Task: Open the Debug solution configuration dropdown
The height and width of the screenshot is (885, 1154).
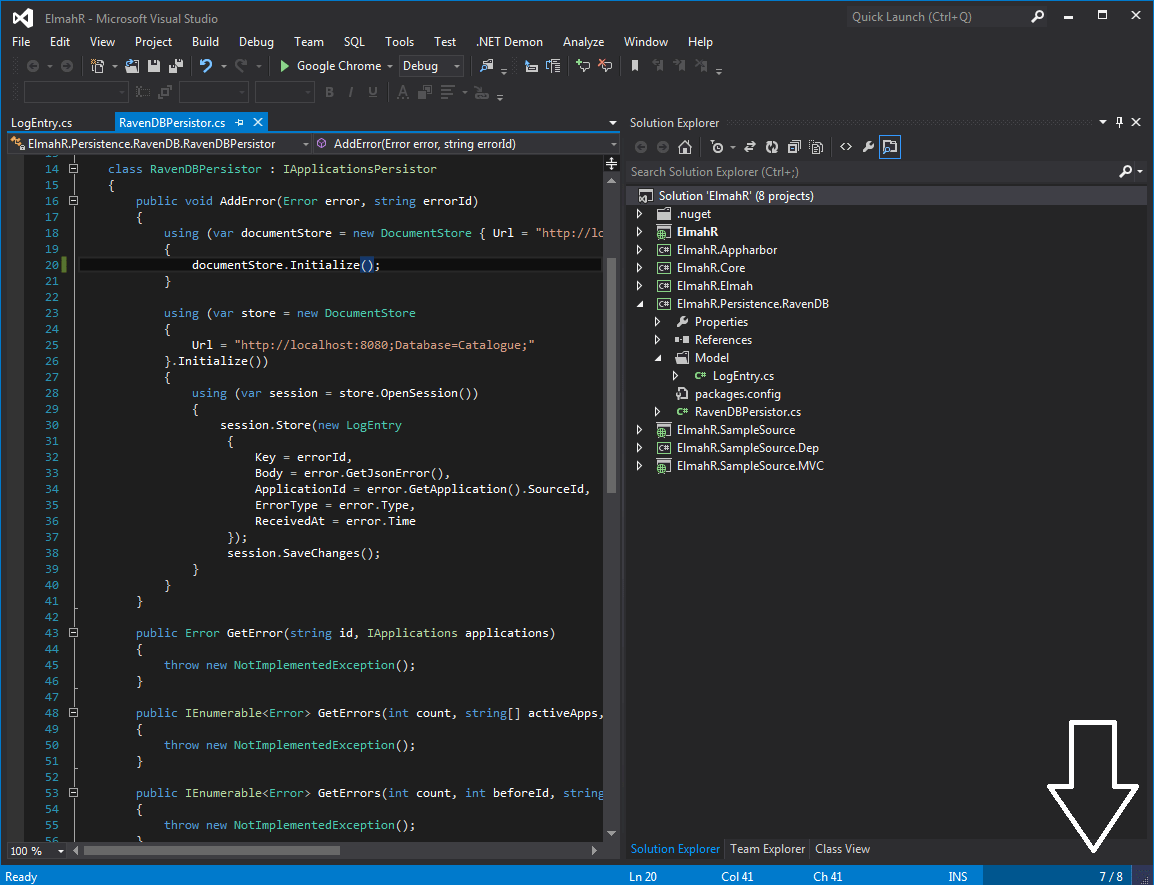Action: click(431, 66)
